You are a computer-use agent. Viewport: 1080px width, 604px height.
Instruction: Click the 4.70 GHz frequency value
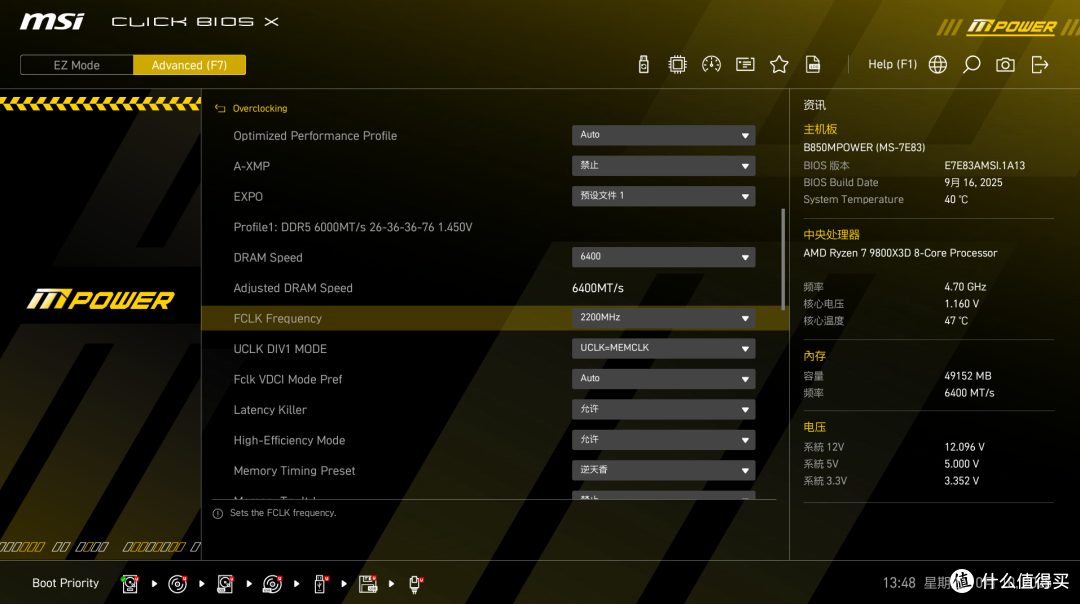coord(965,287)
